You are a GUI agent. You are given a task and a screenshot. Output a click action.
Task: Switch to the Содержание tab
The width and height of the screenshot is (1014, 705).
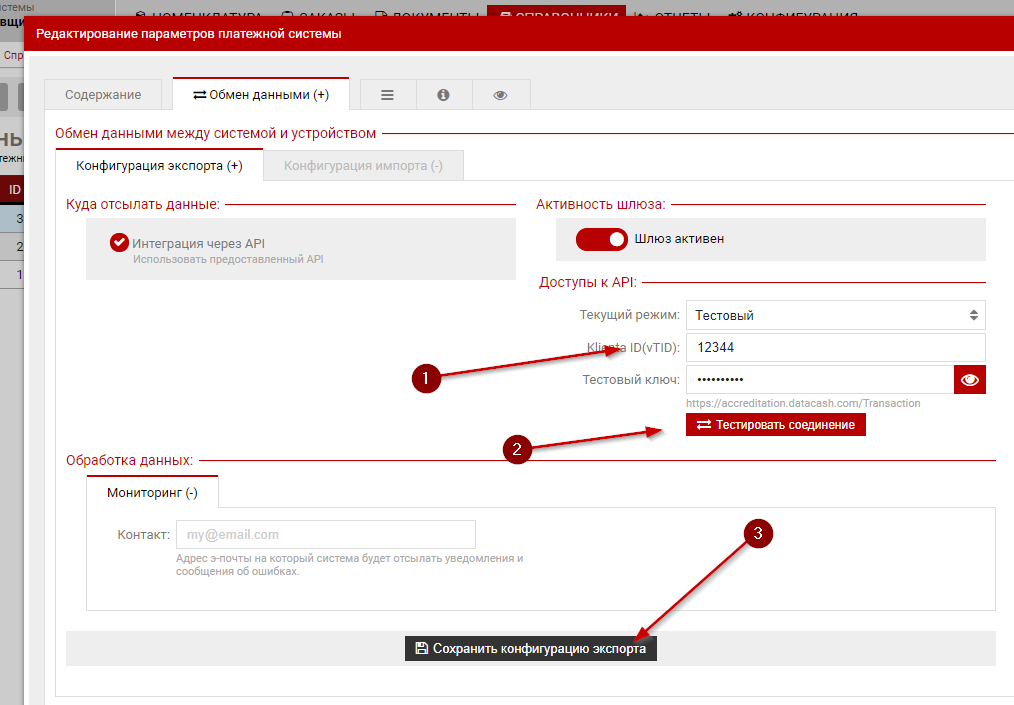tap(103, 95)
